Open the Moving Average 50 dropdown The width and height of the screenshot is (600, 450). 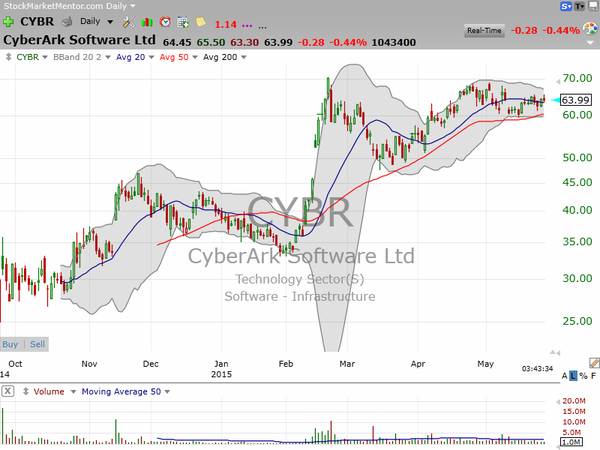click(167, 391)
